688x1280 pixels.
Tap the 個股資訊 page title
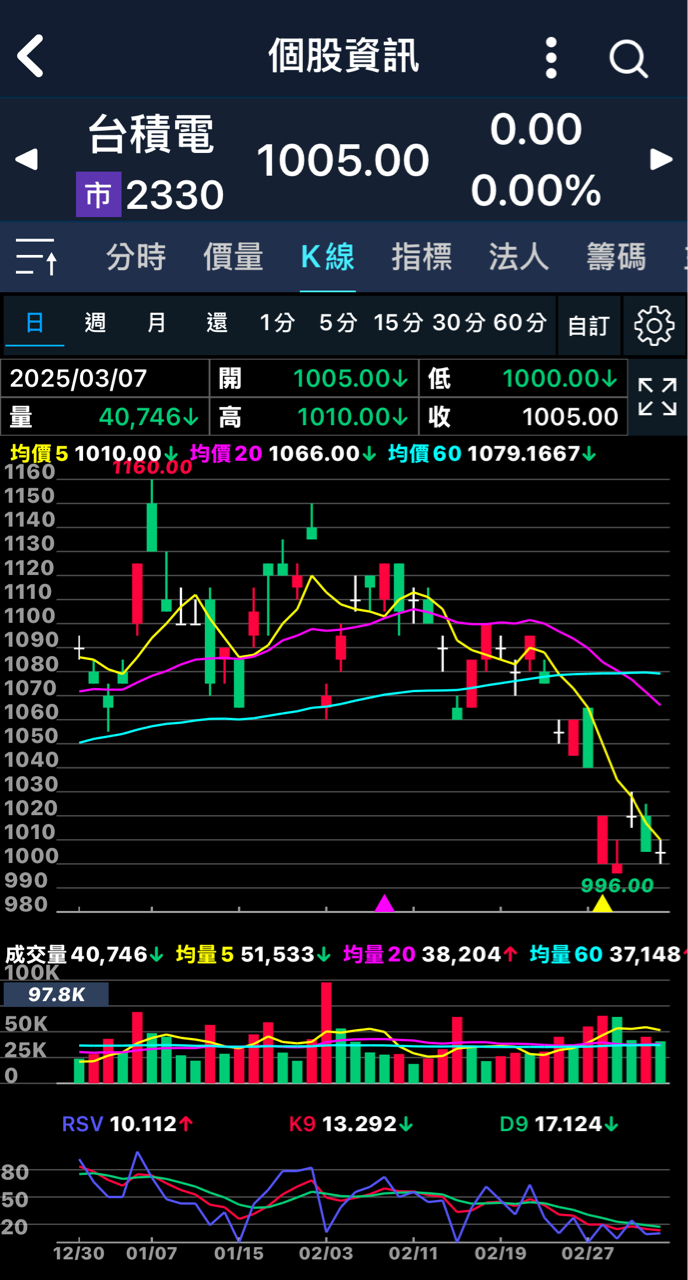click(x=343, y=57)
